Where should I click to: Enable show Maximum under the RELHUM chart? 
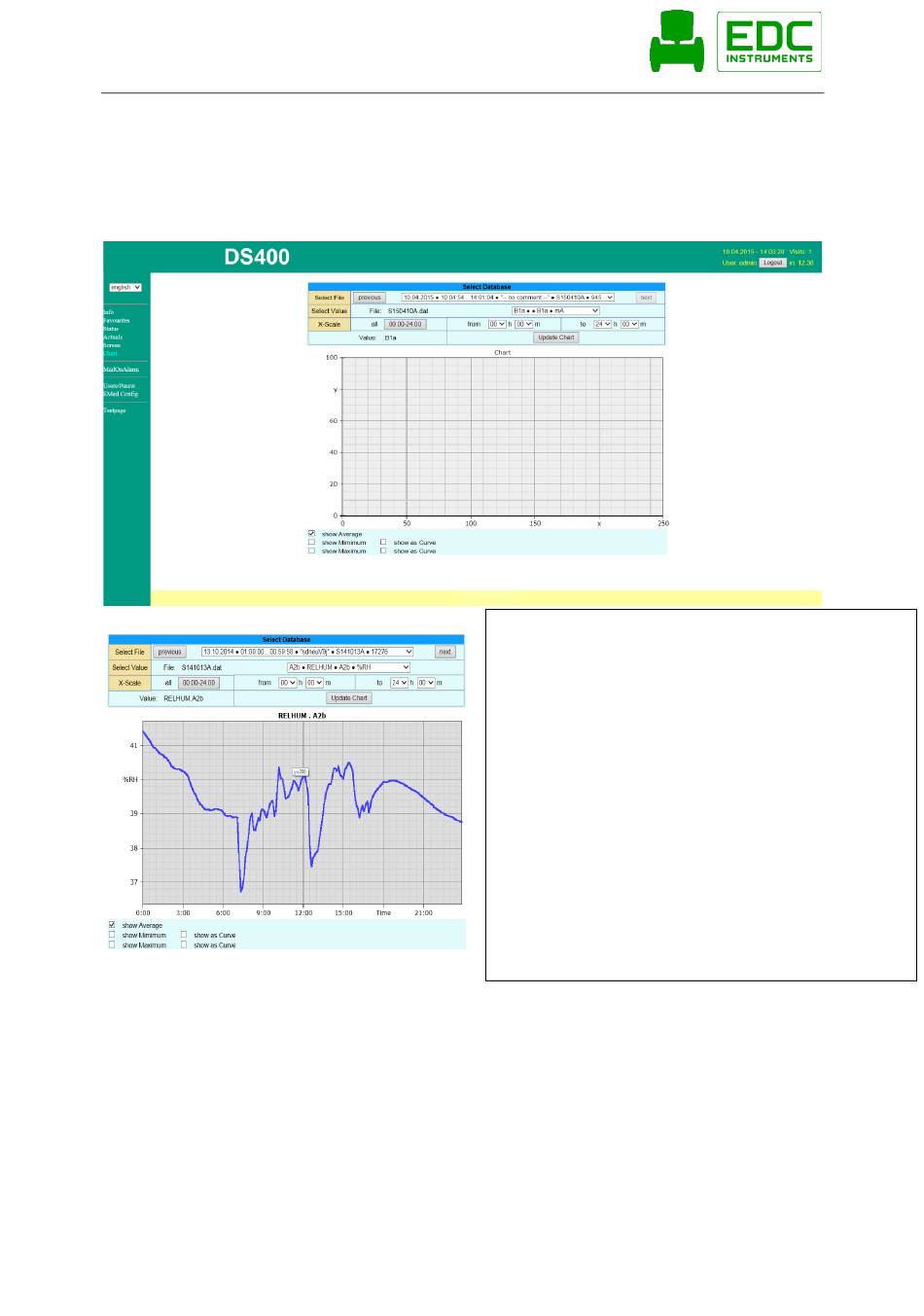(112, 944)
